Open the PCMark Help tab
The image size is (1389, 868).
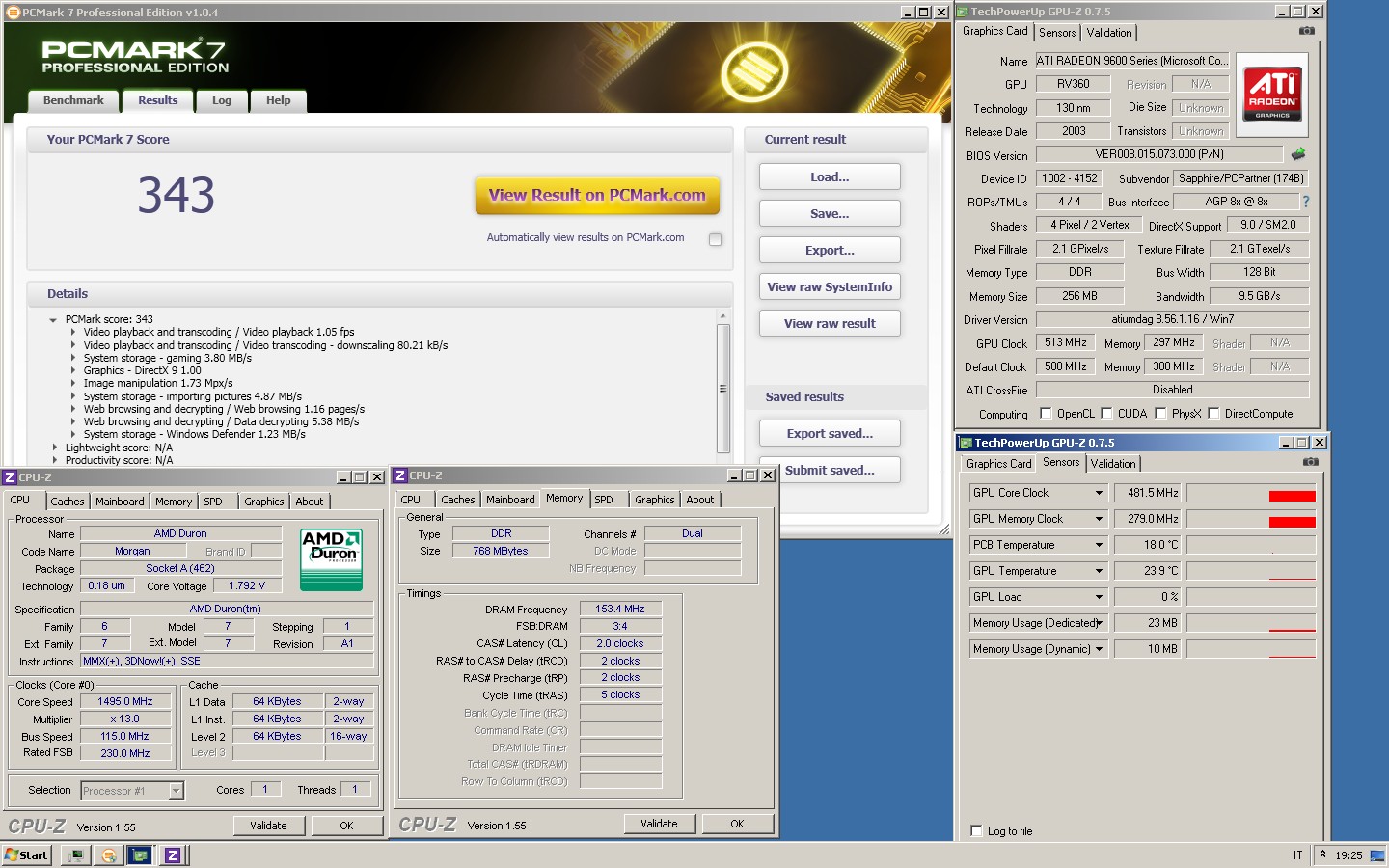pyautogui.click(x=279, y=100)
